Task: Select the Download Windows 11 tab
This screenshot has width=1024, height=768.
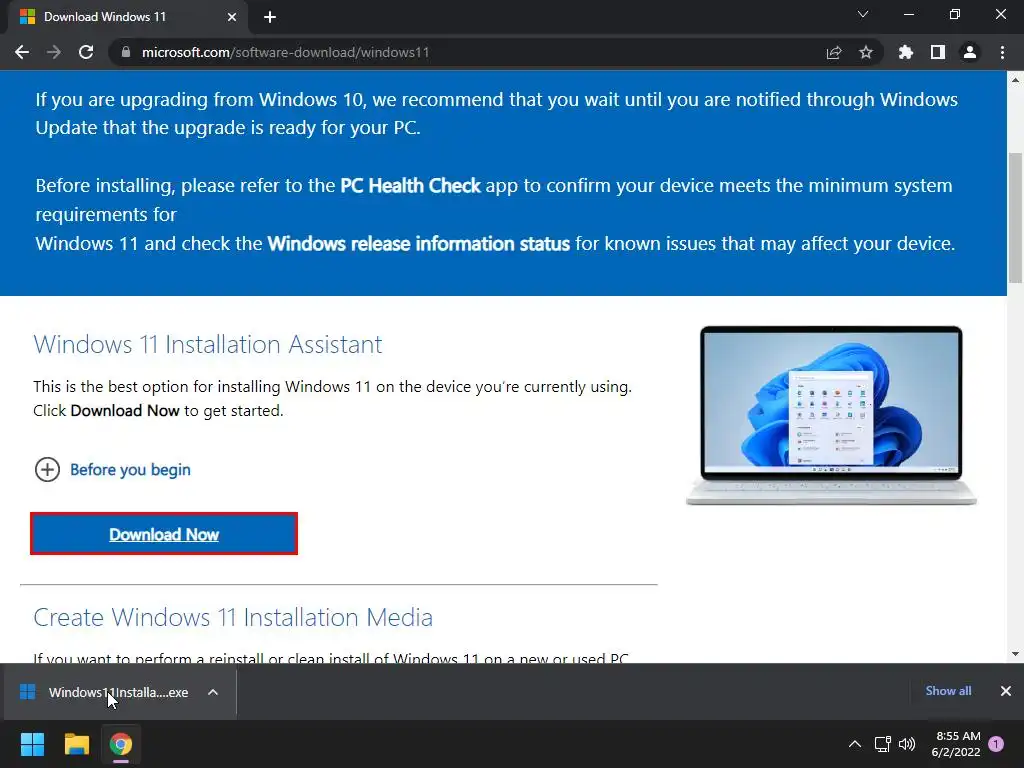Action: pyautogui.click(x=127, y=17)
